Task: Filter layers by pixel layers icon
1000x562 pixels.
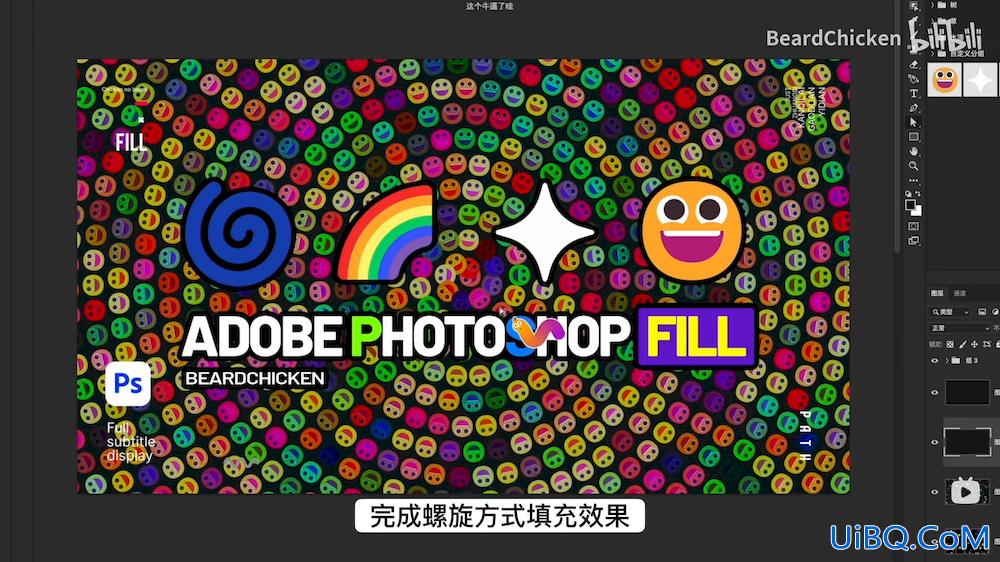Action: click(x=982, y=312)
